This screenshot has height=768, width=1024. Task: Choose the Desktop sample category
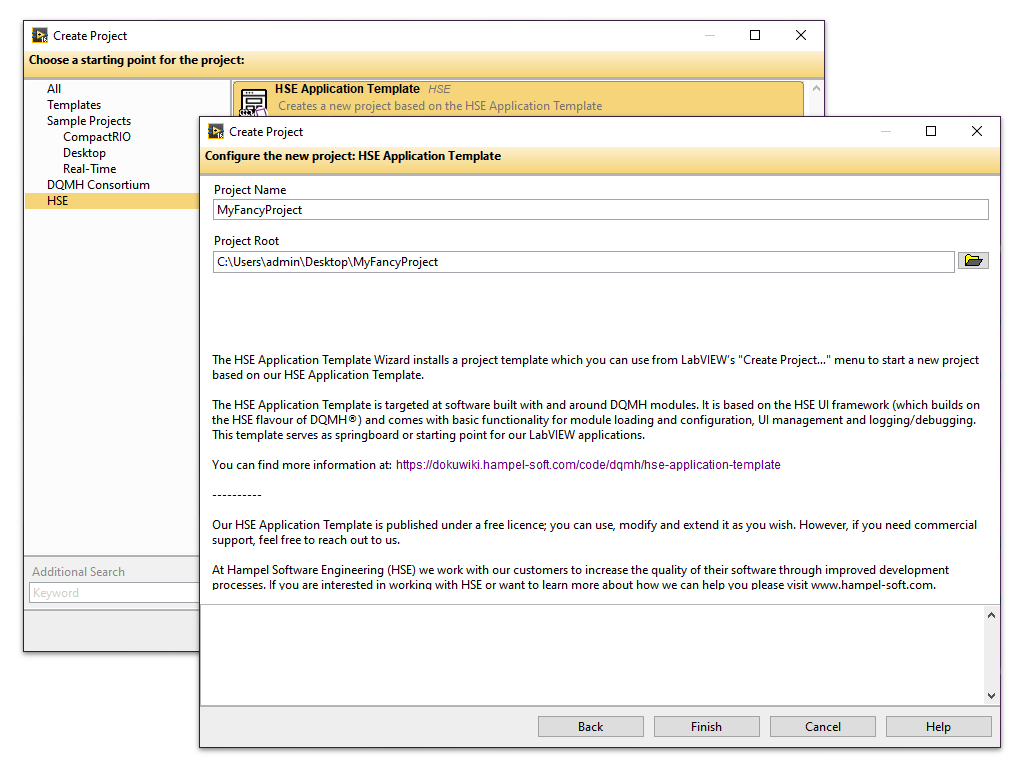tap(84, 152)
